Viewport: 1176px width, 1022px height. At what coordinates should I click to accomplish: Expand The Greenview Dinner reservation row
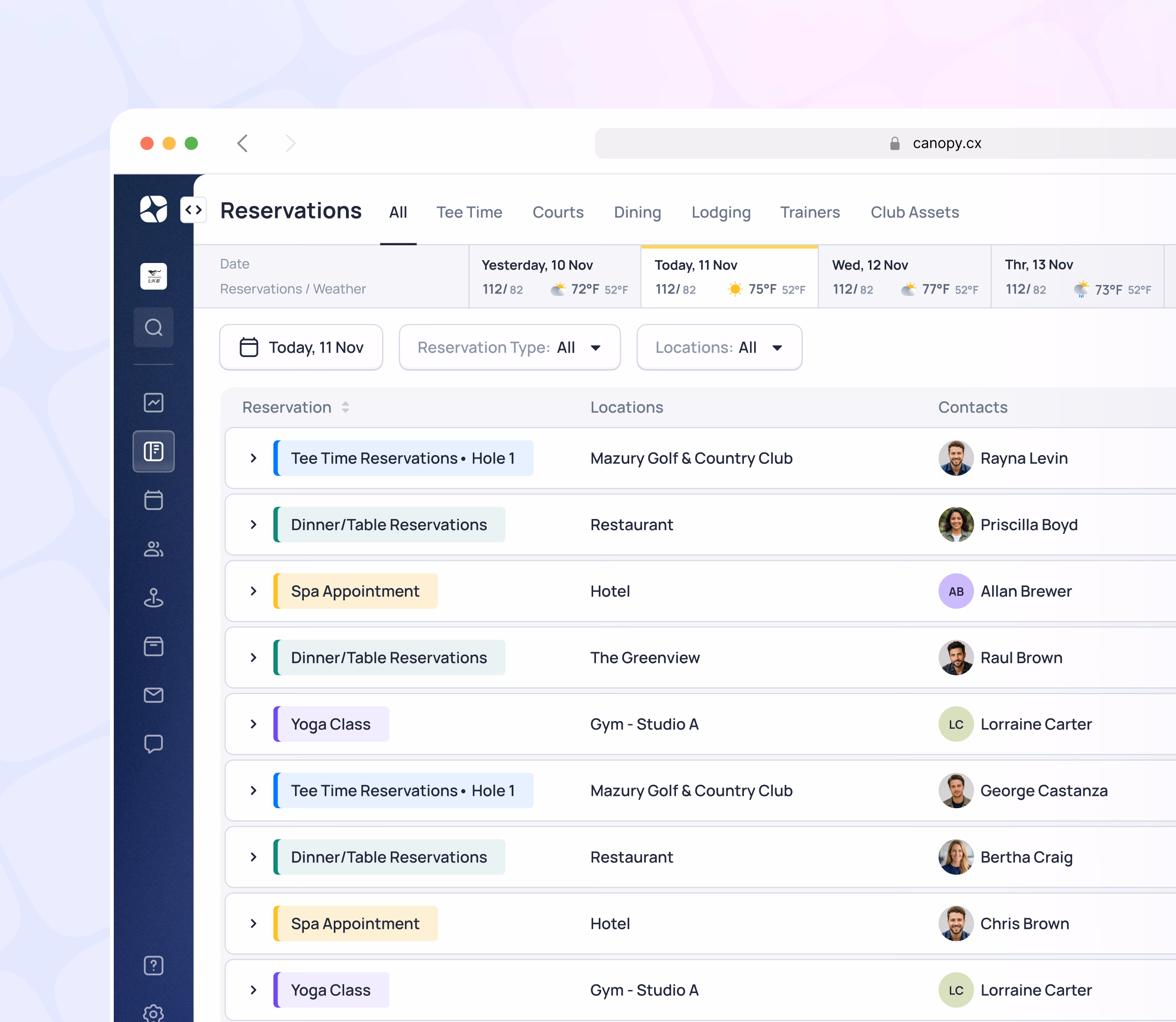coord(253,657)
